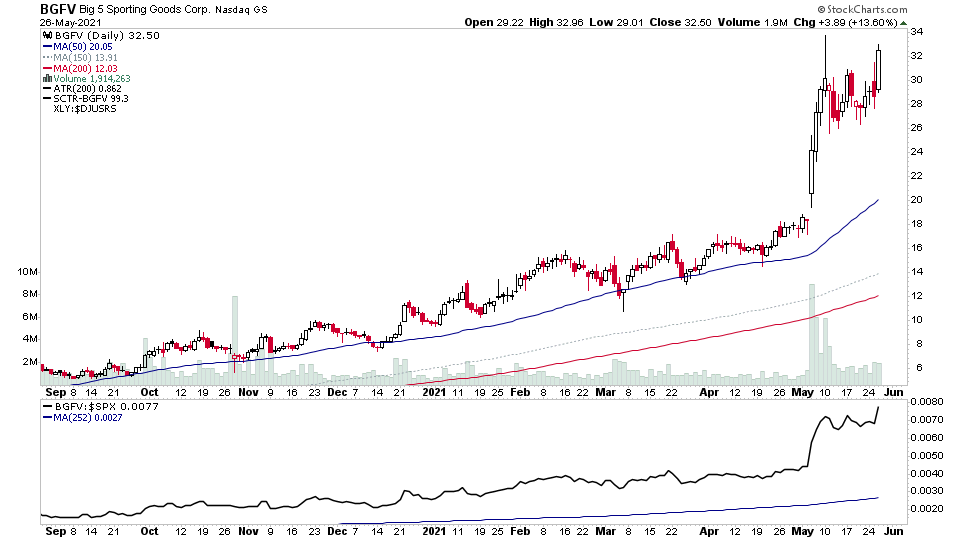Click the 20 price axis label
This screenshot has height=540, width=960.
917,200
